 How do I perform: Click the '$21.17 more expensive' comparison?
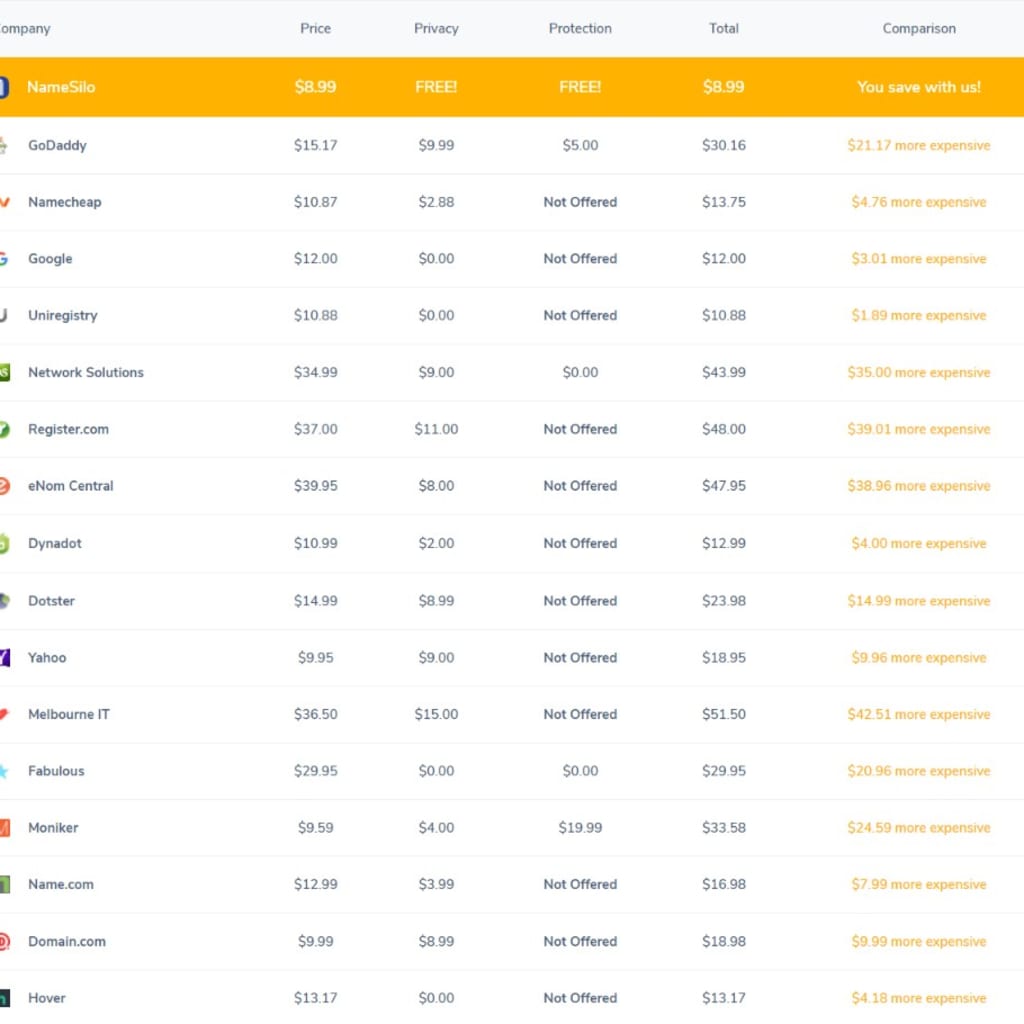[x=919, y=145]
